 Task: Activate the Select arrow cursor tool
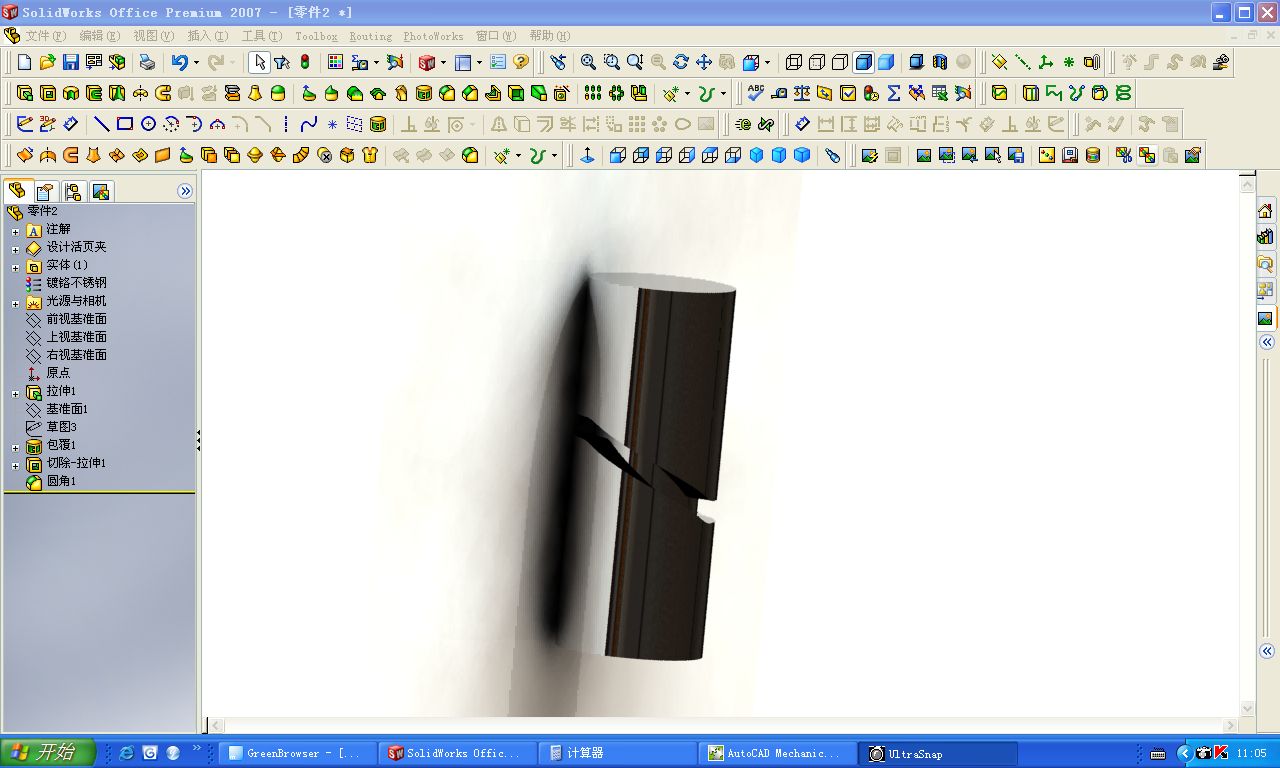click(x=259, y=62)
